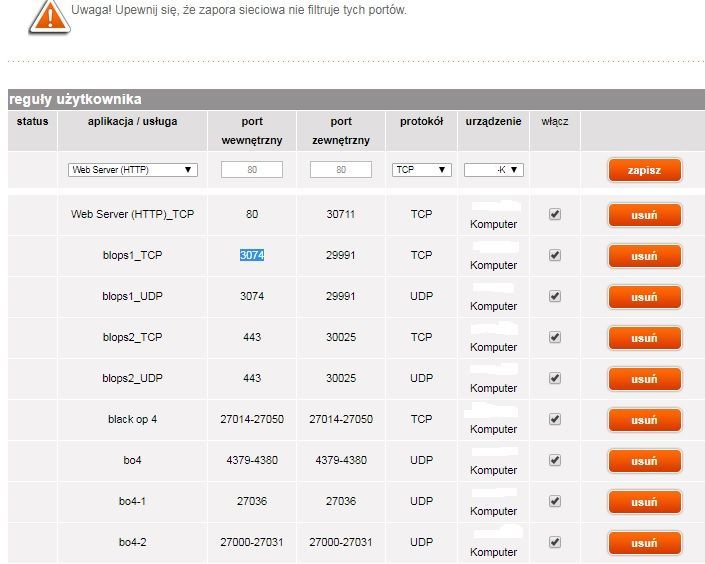Viewport: 705px width, 564px height.
Task: Remove the Web Server (HTTP)_TCP rule with usuń
Action: point(644,215)
